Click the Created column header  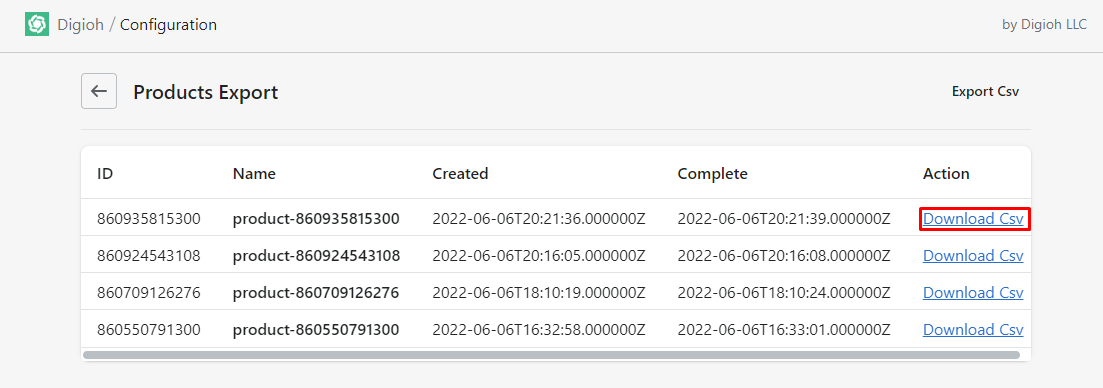460,174
